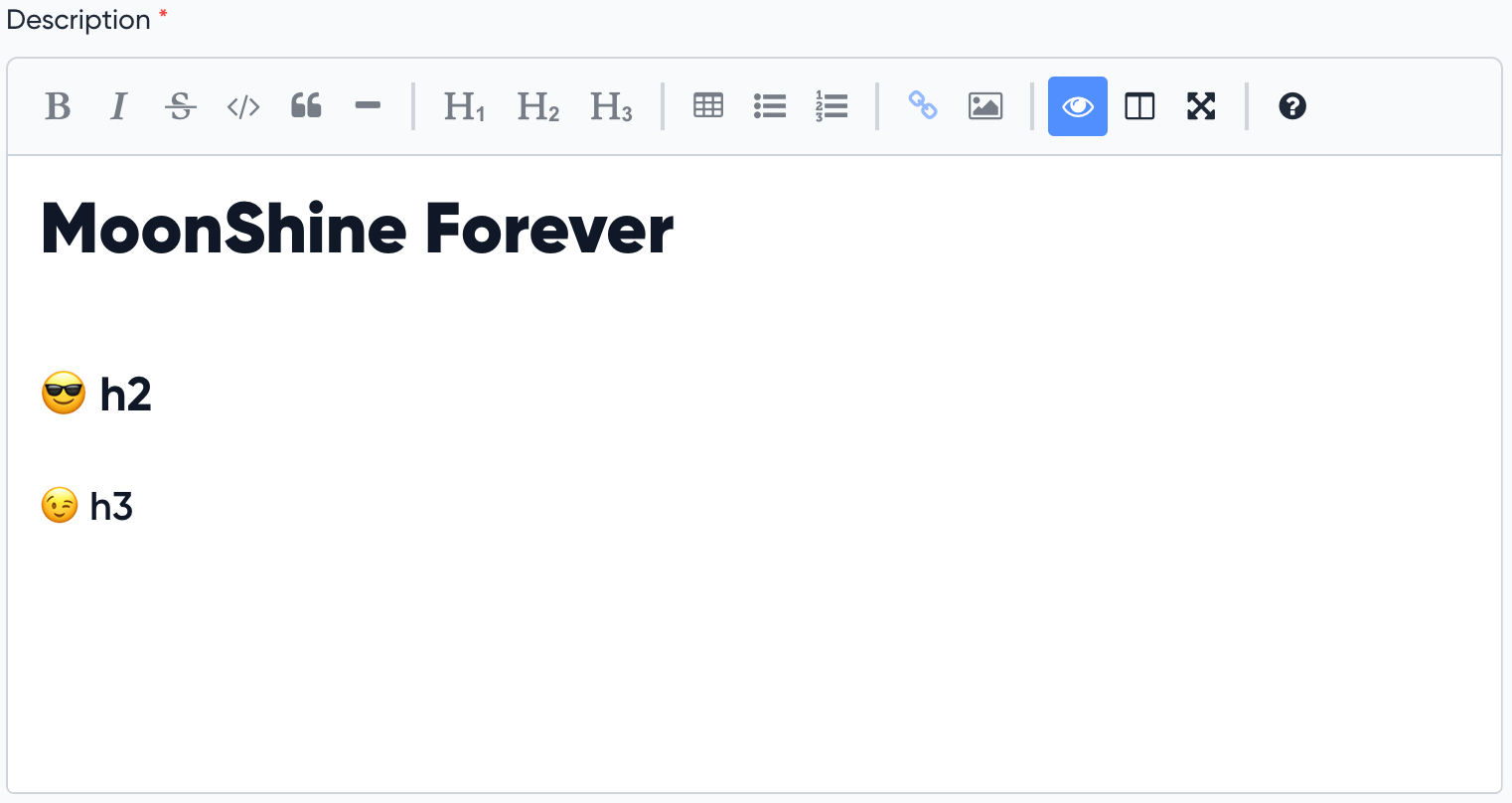Open the markdown help guide
This screenshot has height=803, width=1512.
(1292, 106)
